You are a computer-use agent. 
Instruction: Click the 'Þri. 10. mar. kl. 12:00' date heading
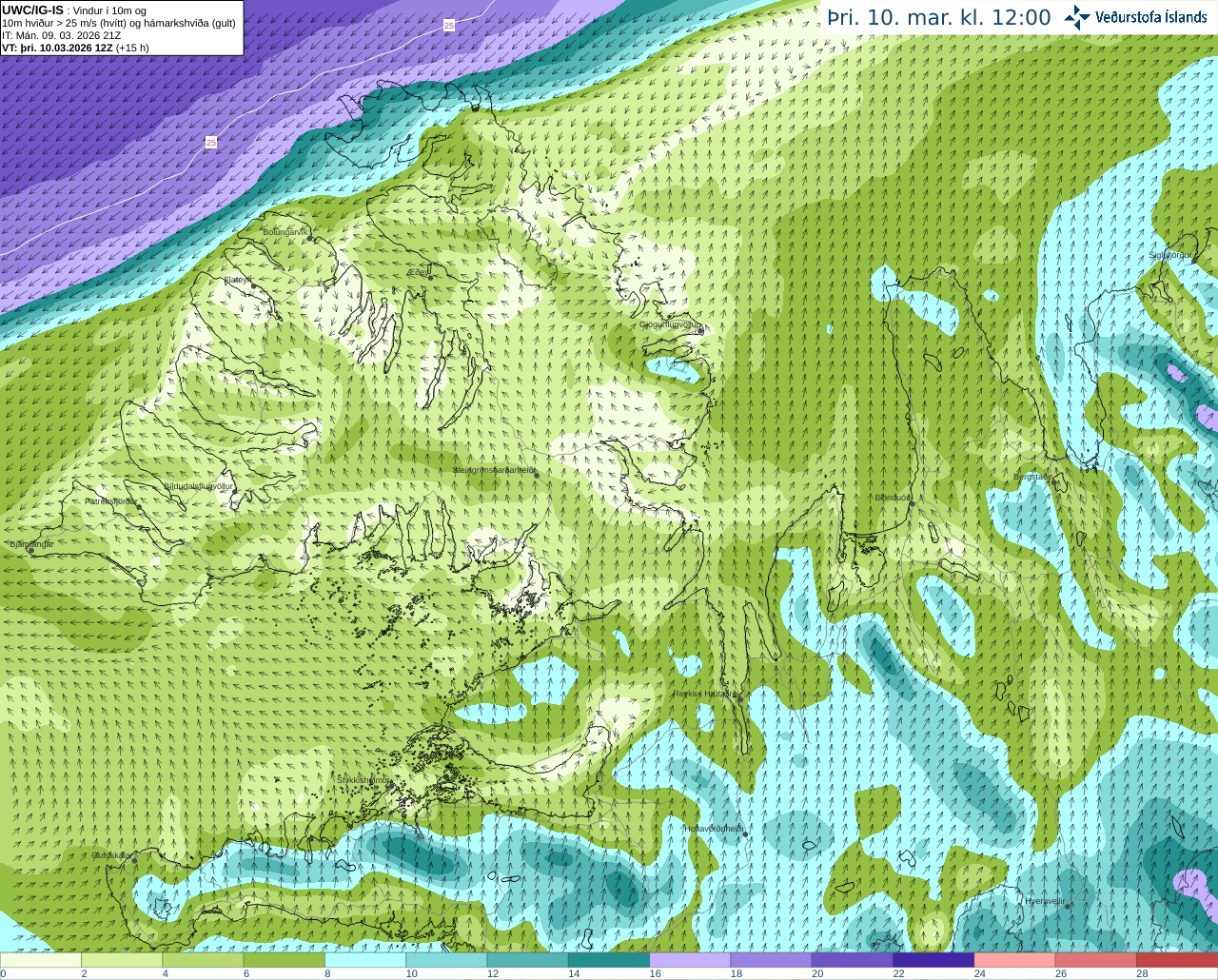938,17
